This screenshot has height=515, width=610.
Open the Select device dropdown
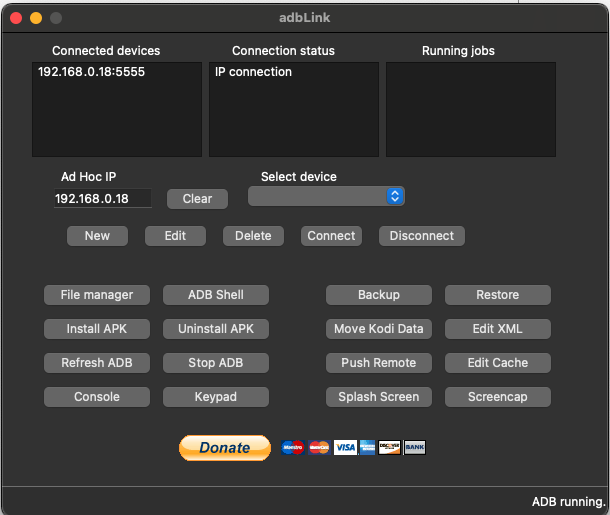coord(326,196)
